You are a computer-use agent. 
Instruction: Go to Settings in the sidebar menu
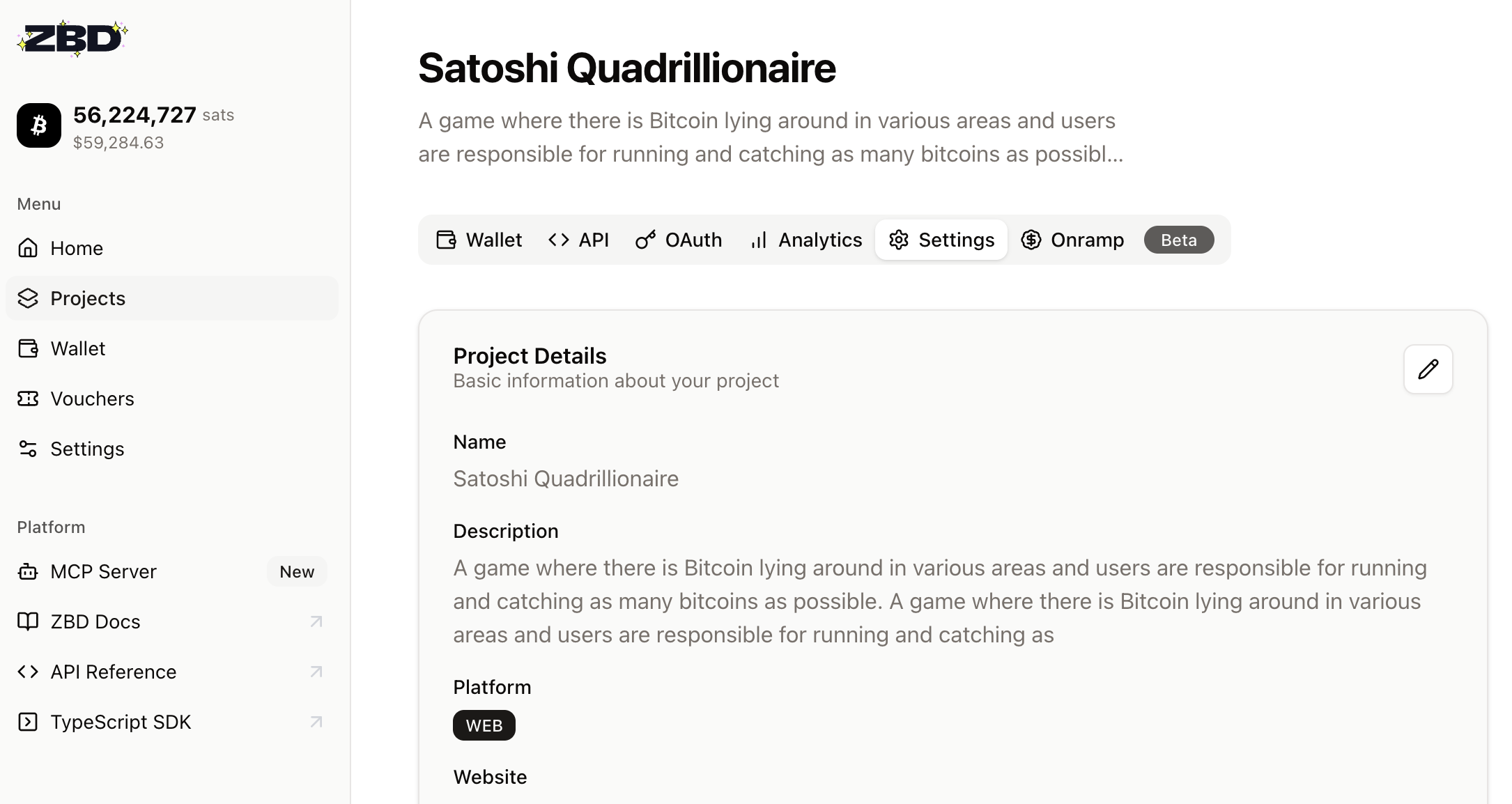pyautogui.click(x=87, y=449)
